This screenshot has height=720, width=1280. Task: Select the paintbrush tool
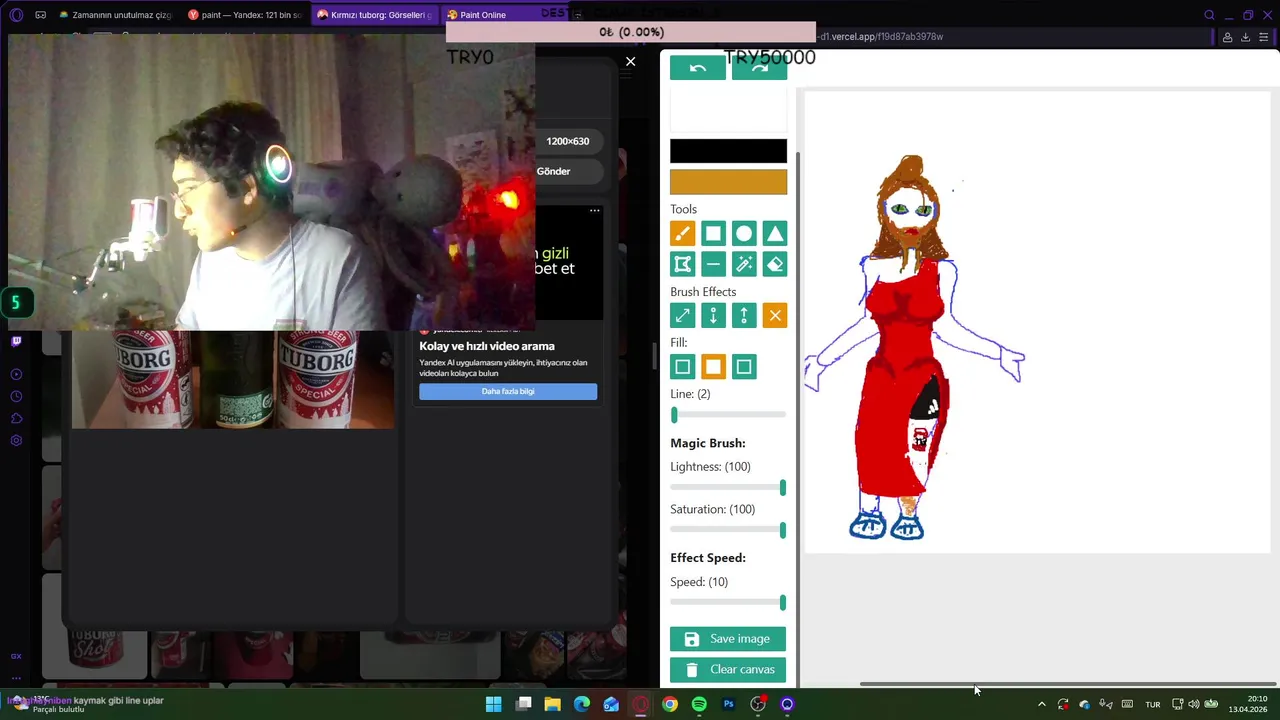(x=682, y=234)
